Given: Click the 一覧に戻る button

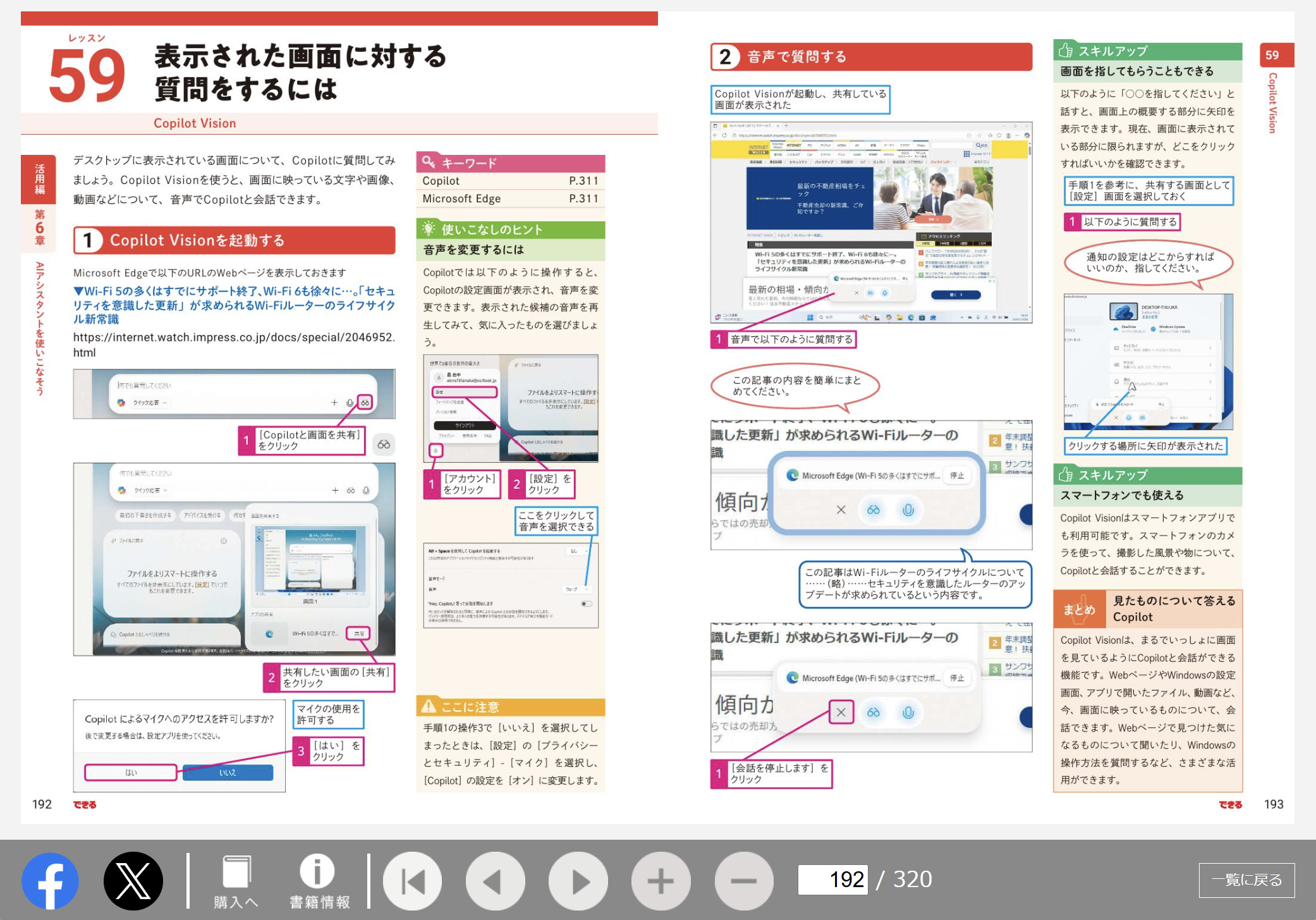Looking at the screenshot, I should point(1246,880).
